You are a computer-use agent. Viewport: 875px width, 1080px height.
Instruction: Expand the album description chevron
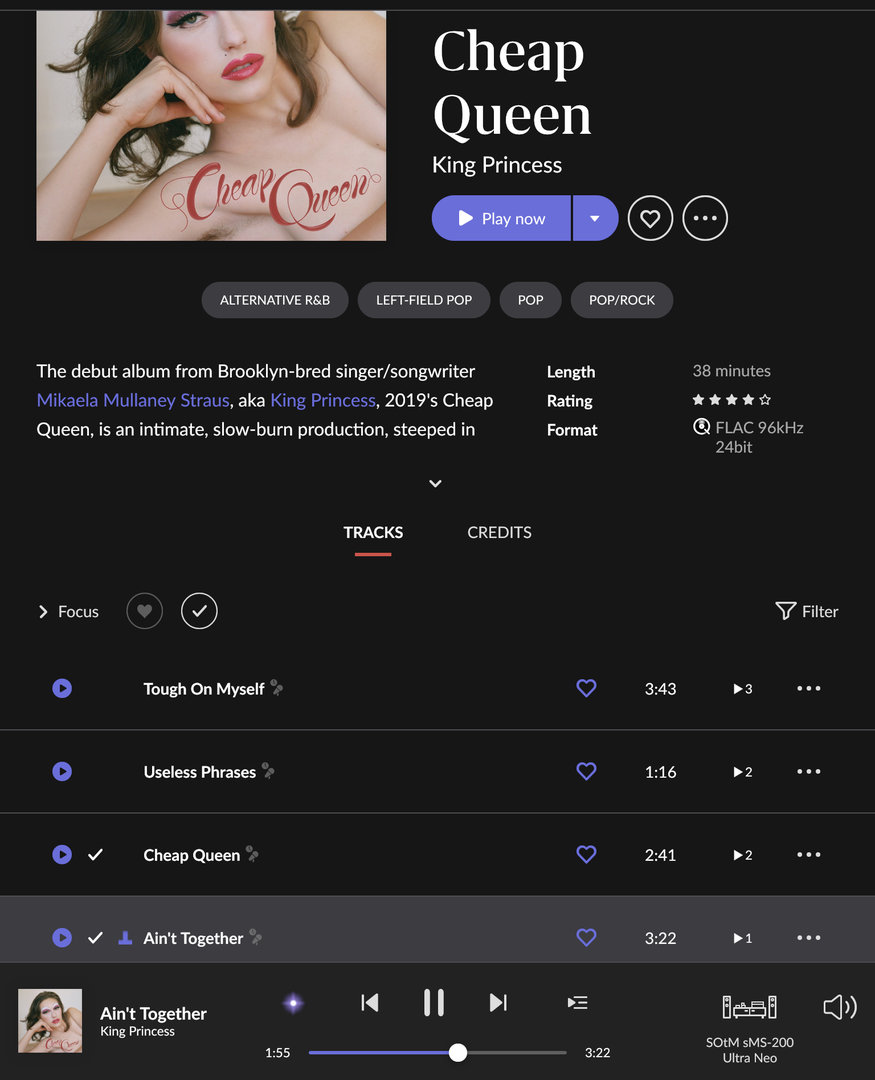click(435, 484)
